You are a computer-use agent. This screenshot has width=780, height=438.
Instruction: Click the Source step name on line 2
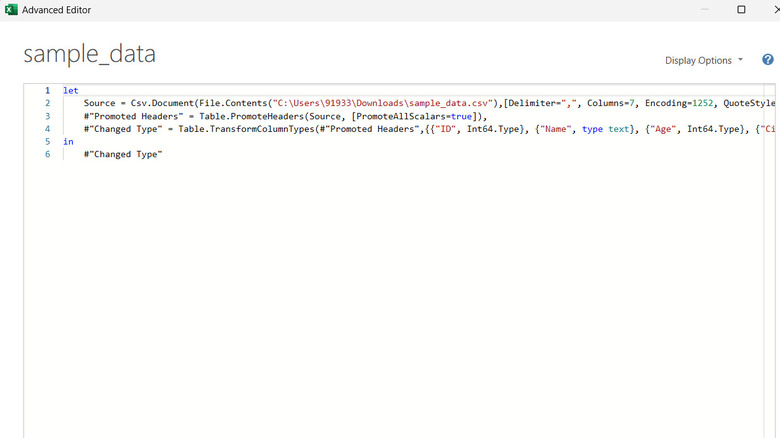99,103
